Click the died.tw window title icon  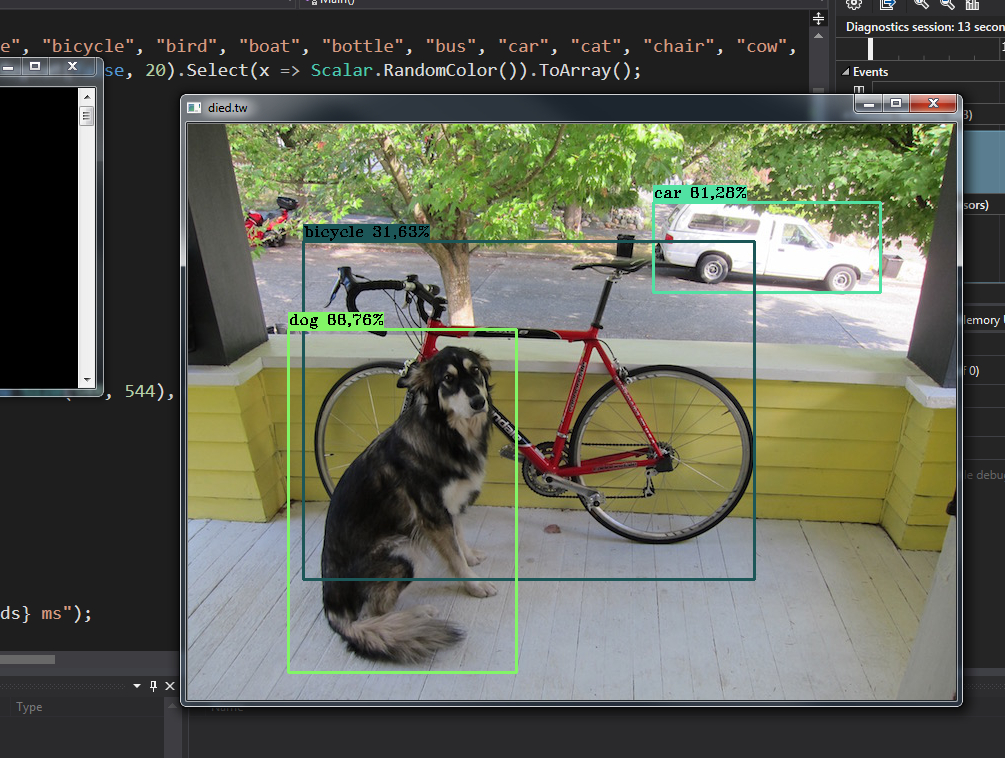pos(194,108)
